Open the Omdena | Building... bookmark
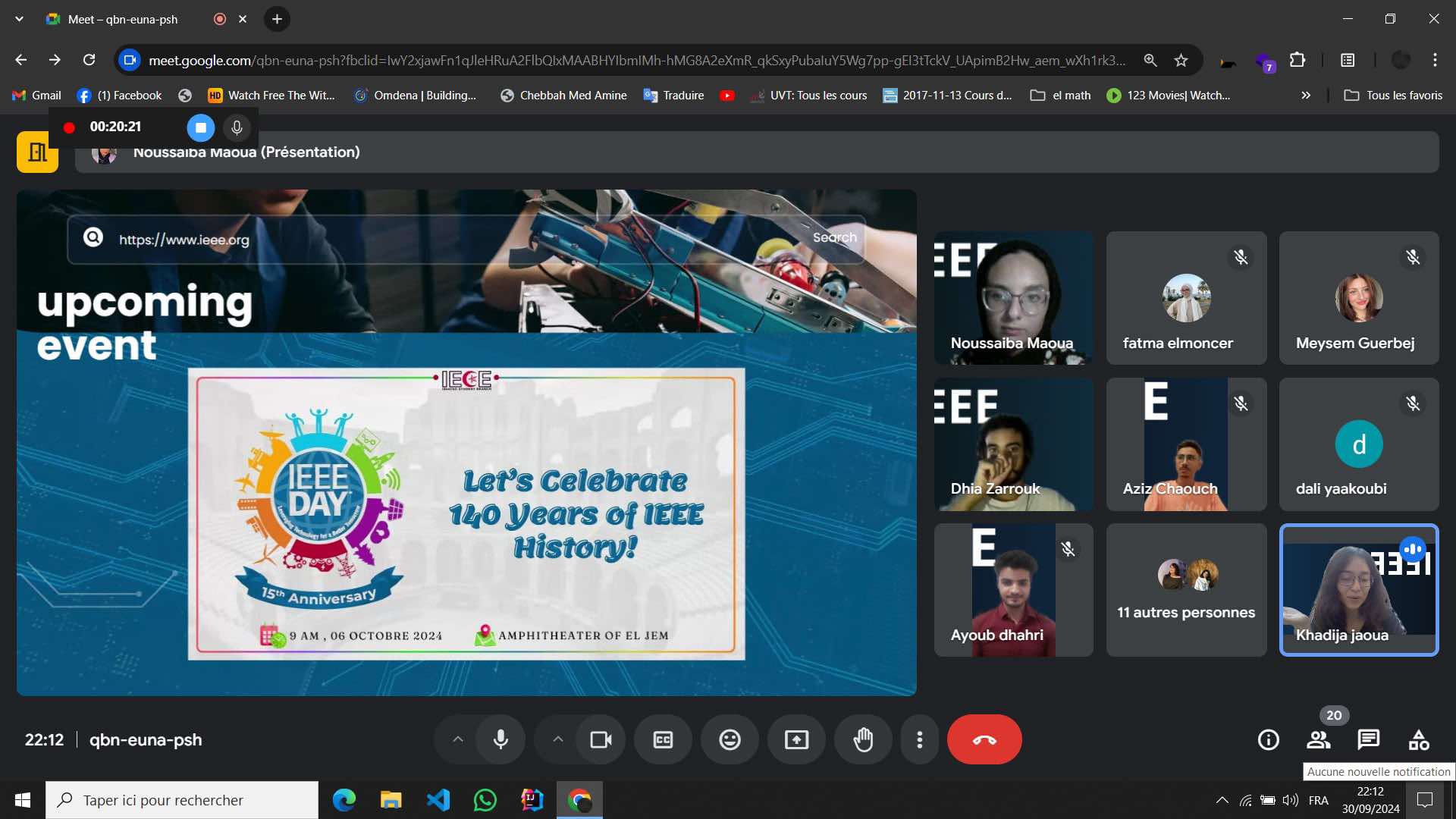The width and height of the screenshot is (1456, 819). (416, 96)
